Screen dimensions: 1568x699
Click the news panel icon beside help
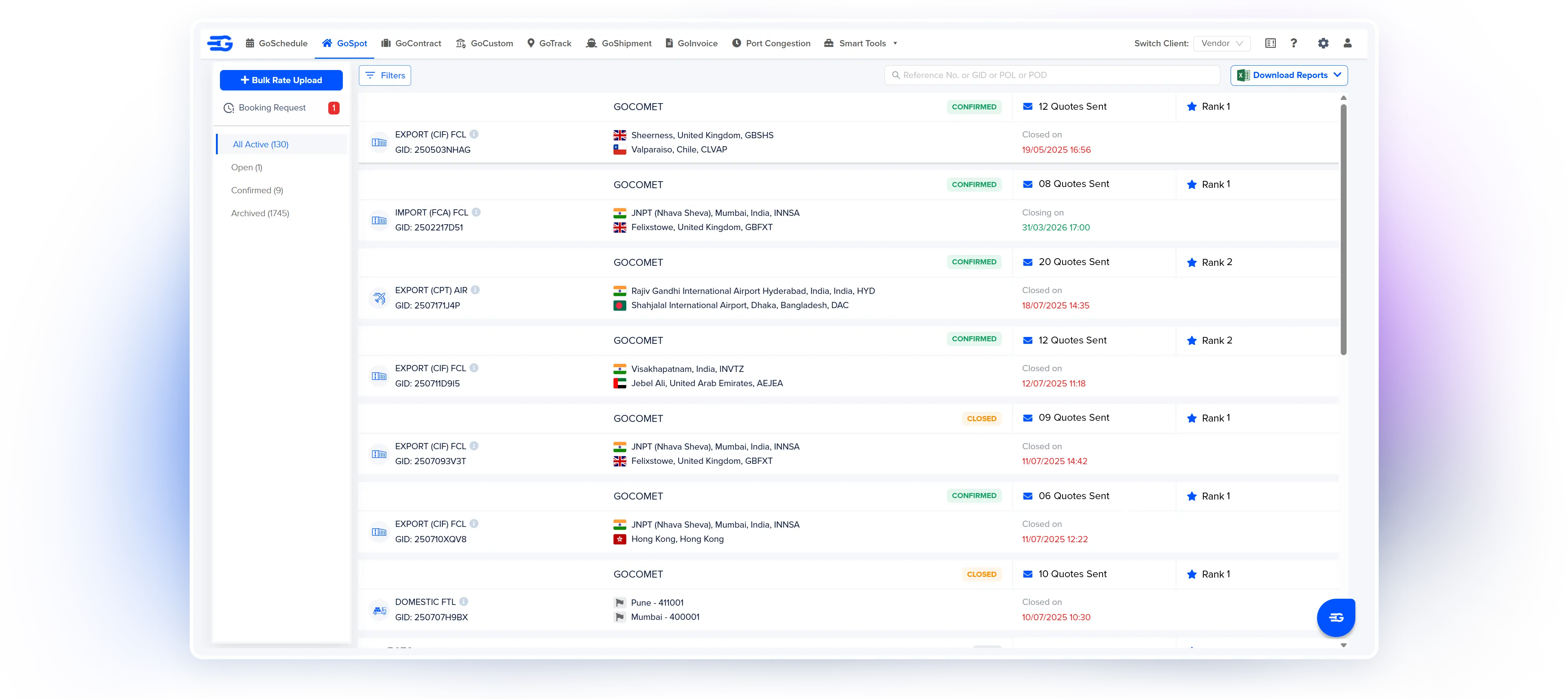coord(1270,43)
